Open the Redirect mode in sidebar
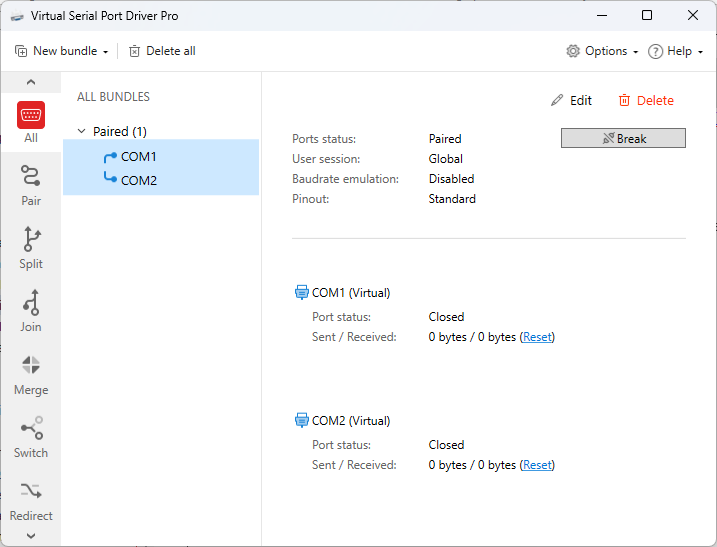717x547 pixels. [31, 501]
